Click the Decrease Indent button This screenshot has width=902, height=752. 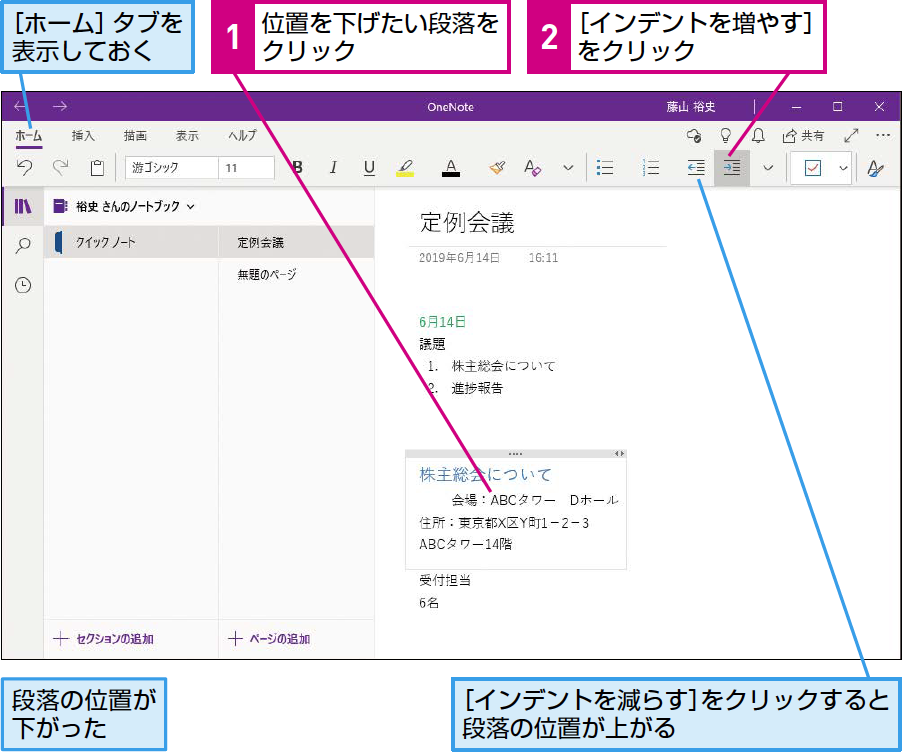(696, 167)
